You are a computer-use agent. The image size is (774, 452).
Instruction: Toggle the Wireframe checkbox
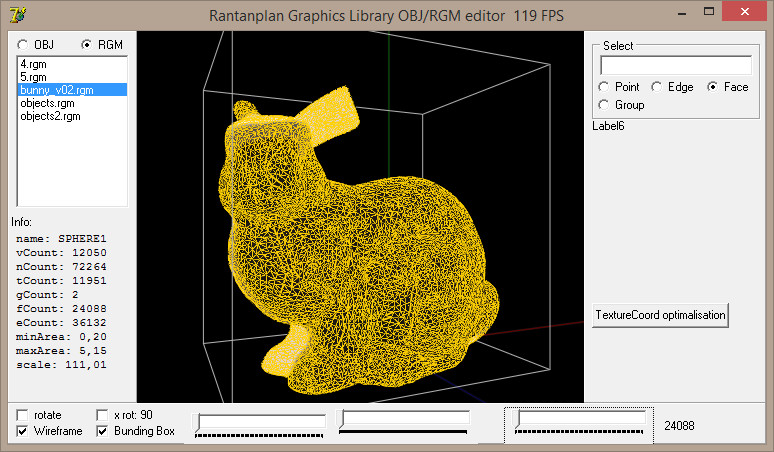pyautogui.click(x=23, y=431)
